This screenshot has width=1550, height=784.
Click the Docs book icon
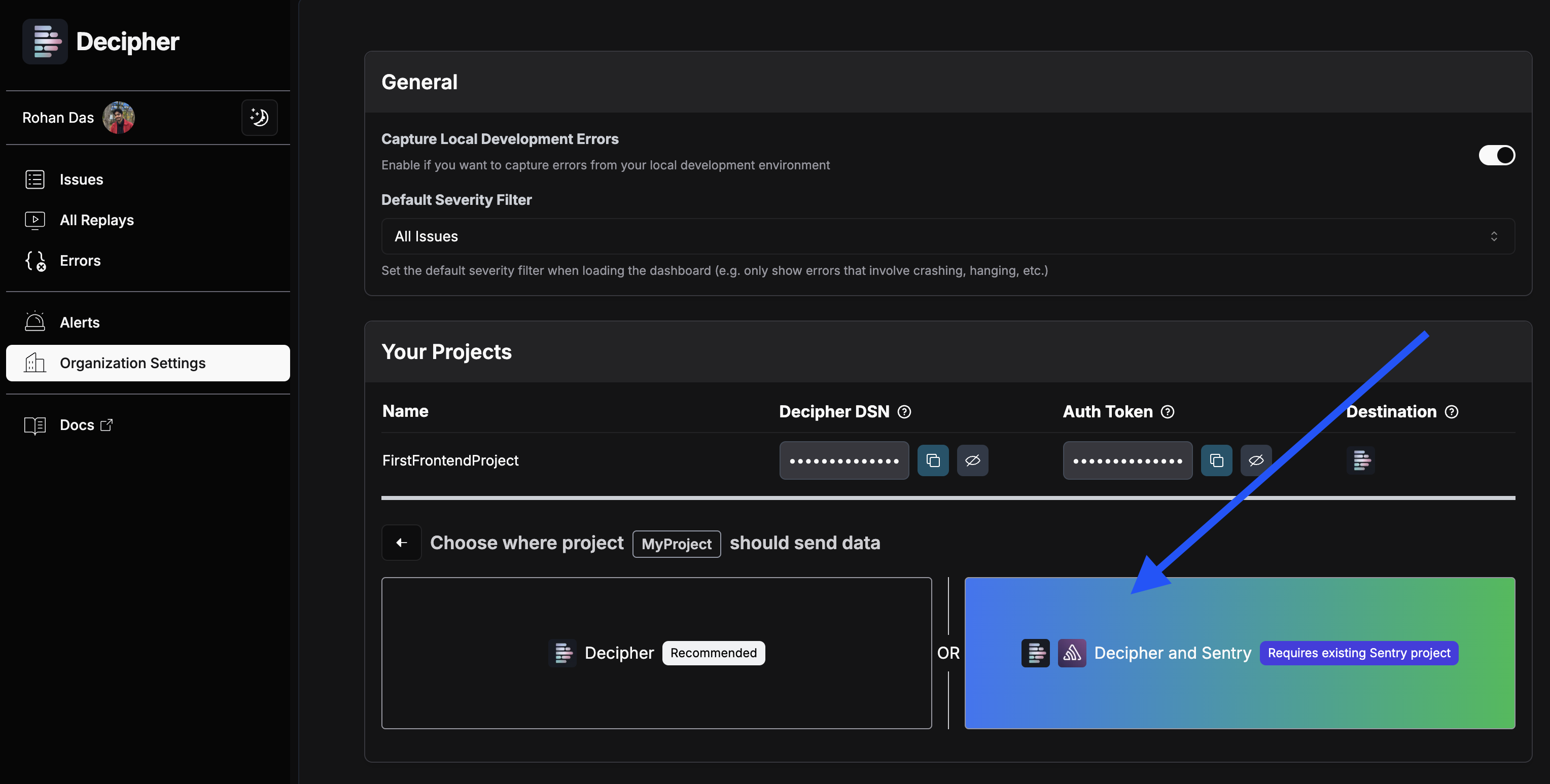point(35,425)
